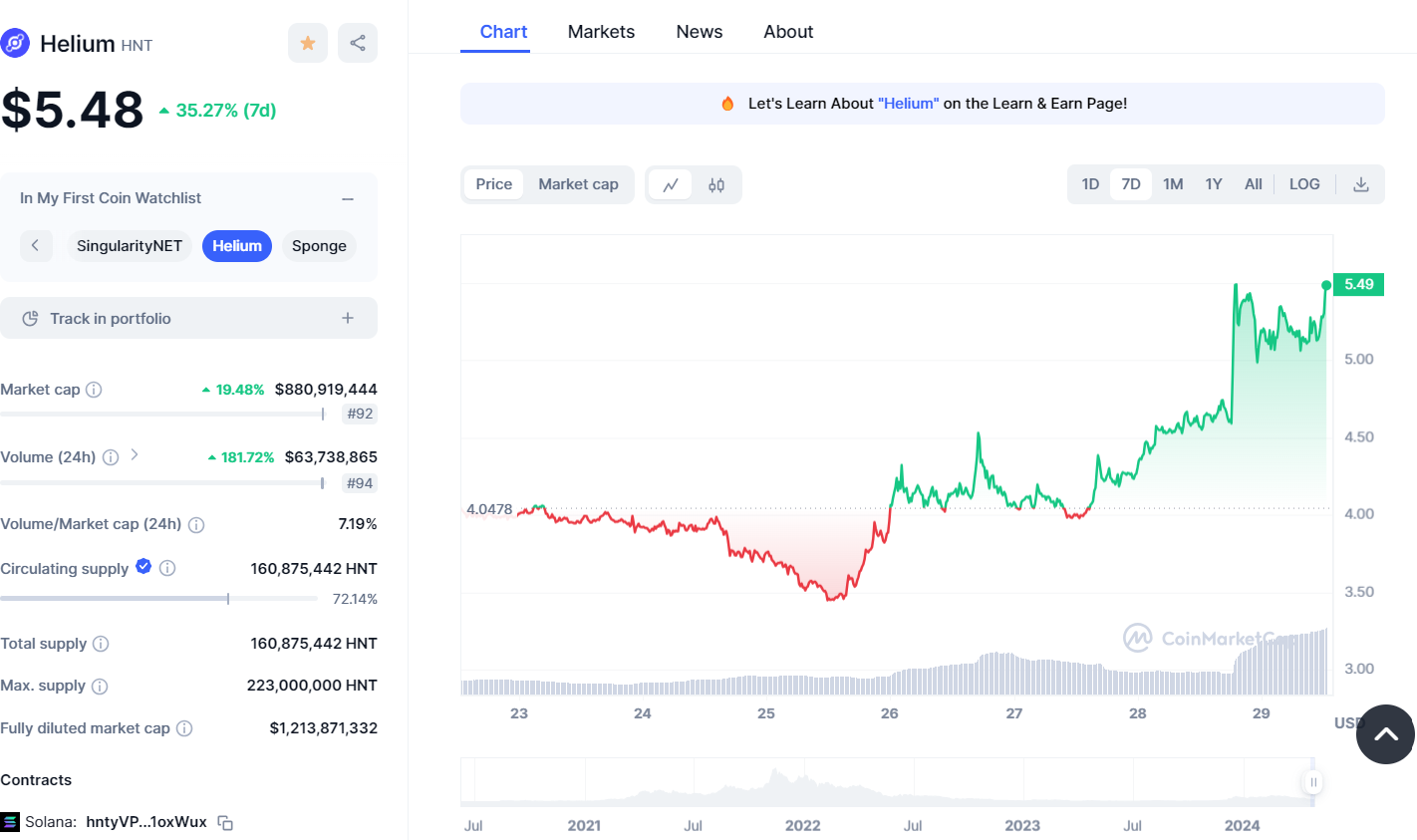Select the Market cap chart toggle

[578, 184]
